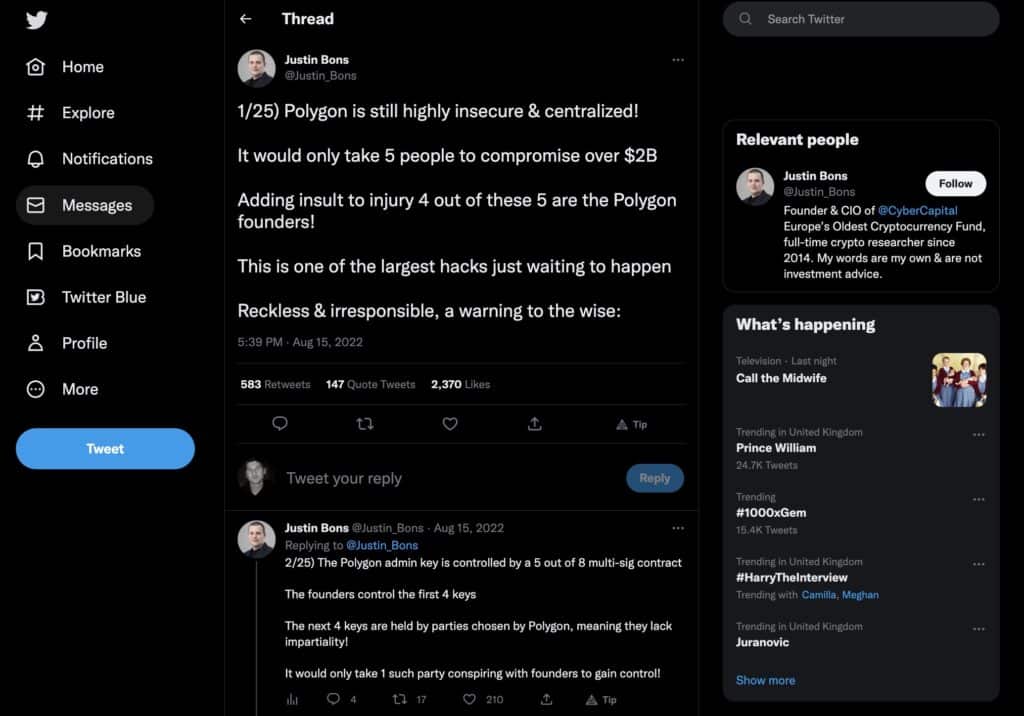Go to Bookmarks in sidebar
The width and height of the screenshot is (1024, 716).
tap(83, 251)
